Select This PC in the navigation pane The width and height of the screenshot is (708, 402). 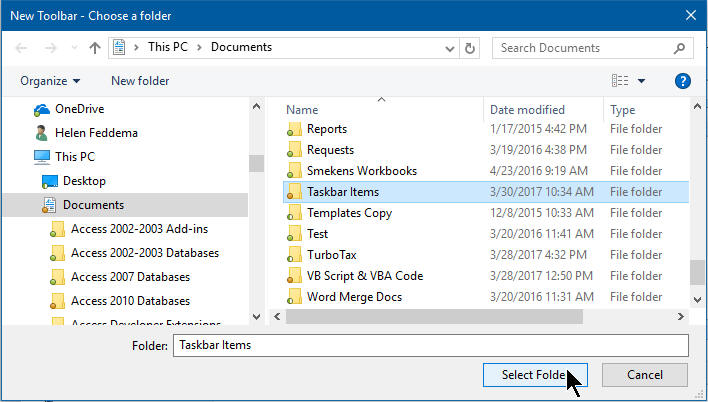point(75,157)
